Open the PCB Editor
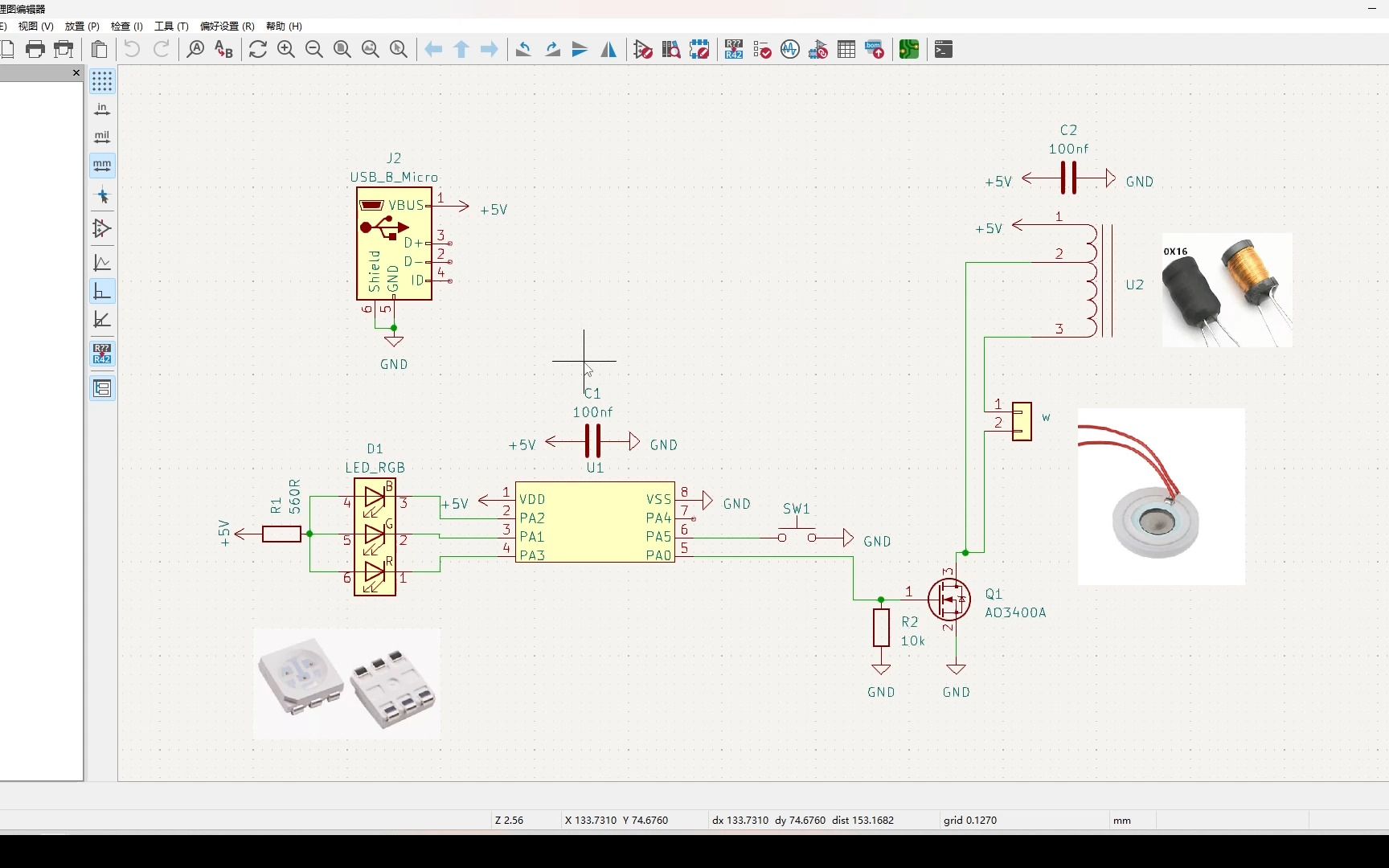Screen dimensions: 1389x868 tap(909, 50)
